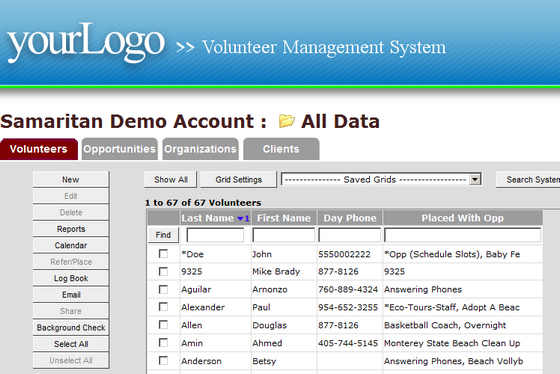Click the Delete button in sidebar
This screenshot has height=374, width=560.
point(71,212)
